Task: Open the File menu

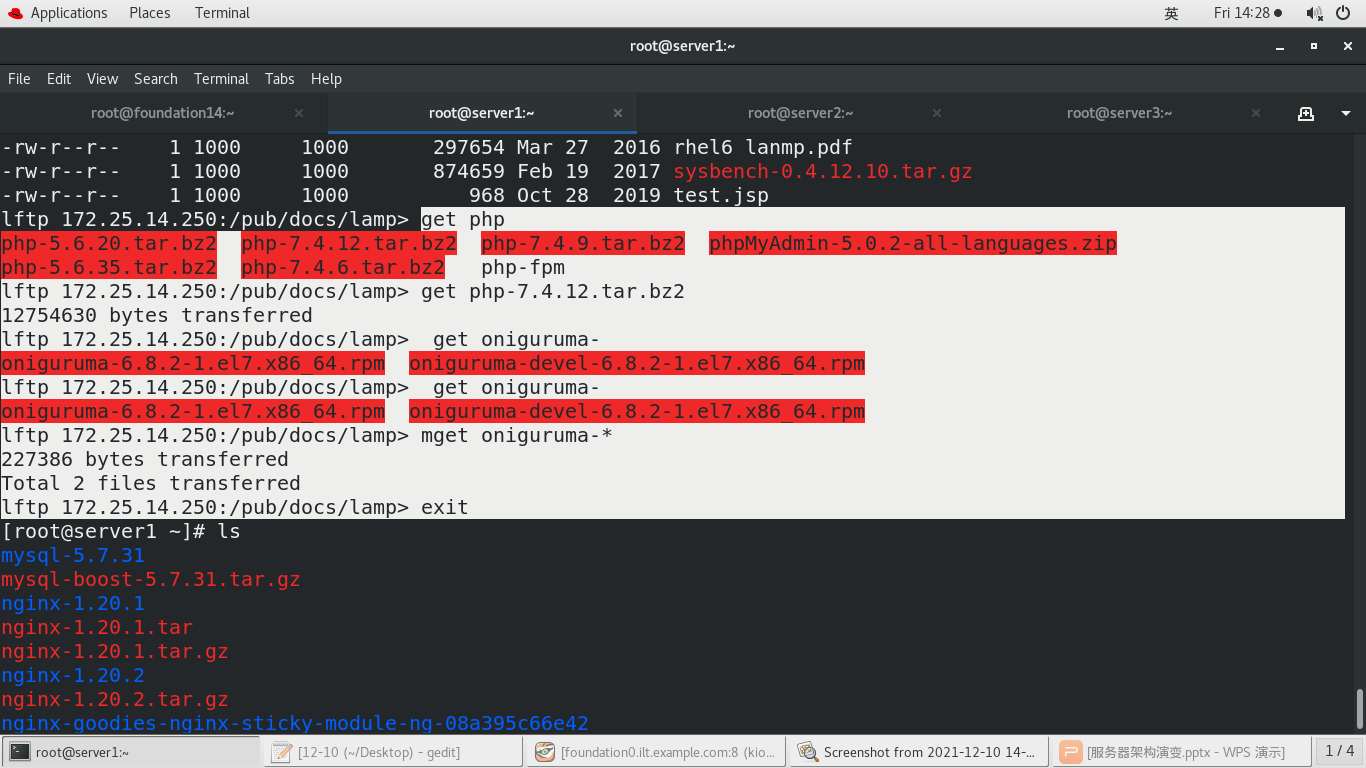Action: tap(19, 79)
